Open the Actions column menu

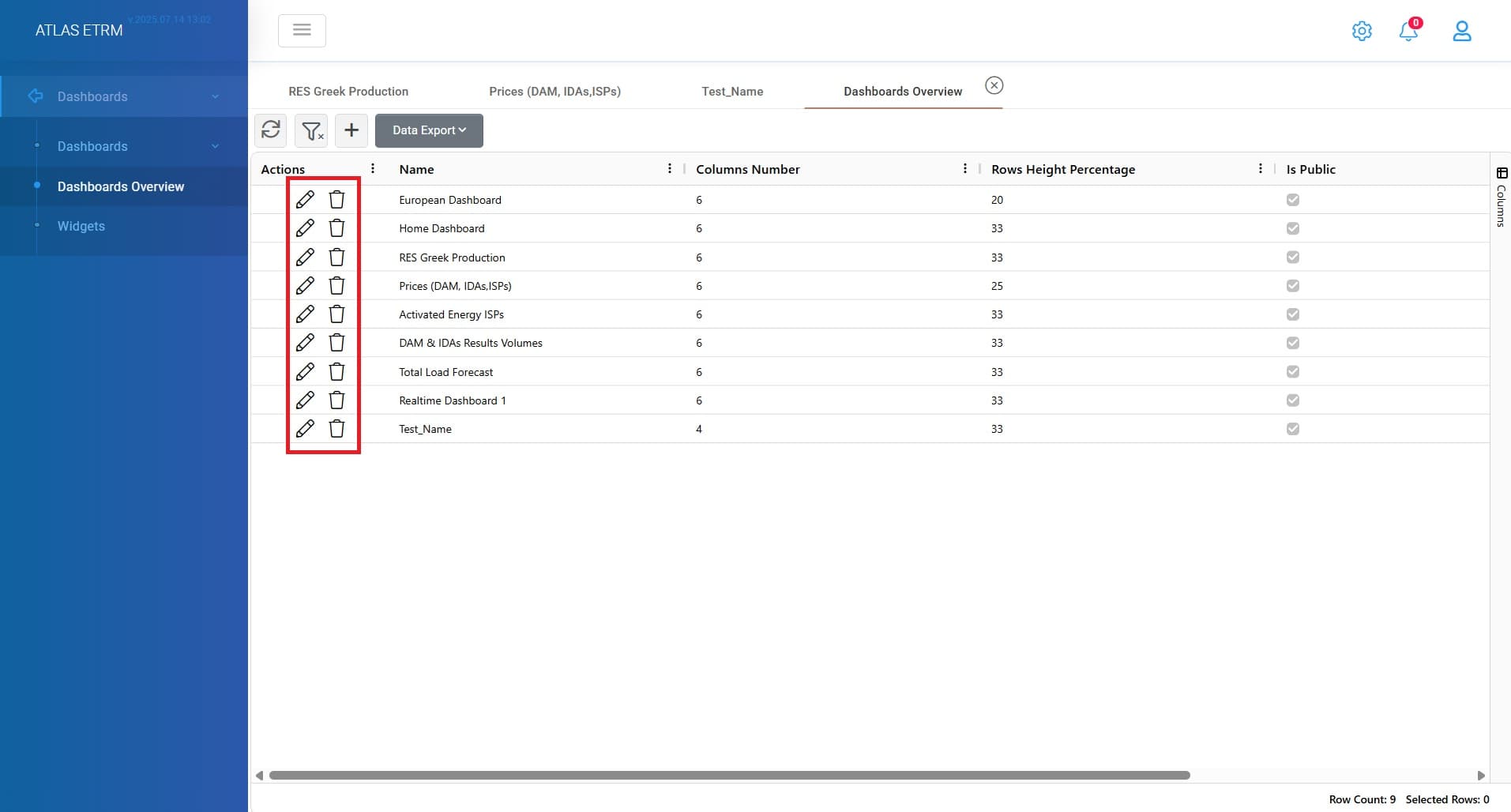click(x=373, y=168)
